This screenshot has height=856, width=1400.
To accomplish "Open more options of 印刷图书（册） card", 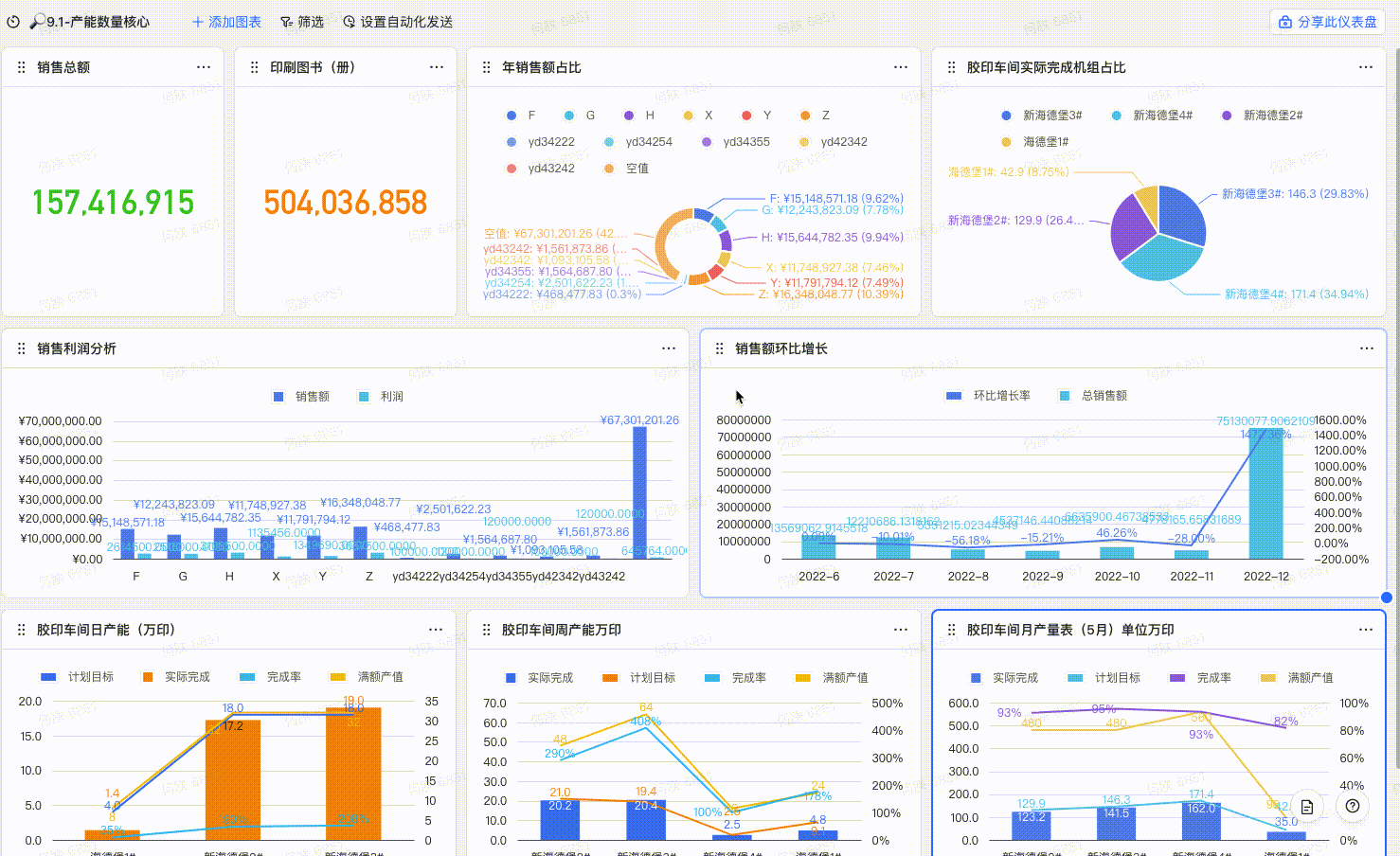I will pyautogui.click(x=437, y=67).
